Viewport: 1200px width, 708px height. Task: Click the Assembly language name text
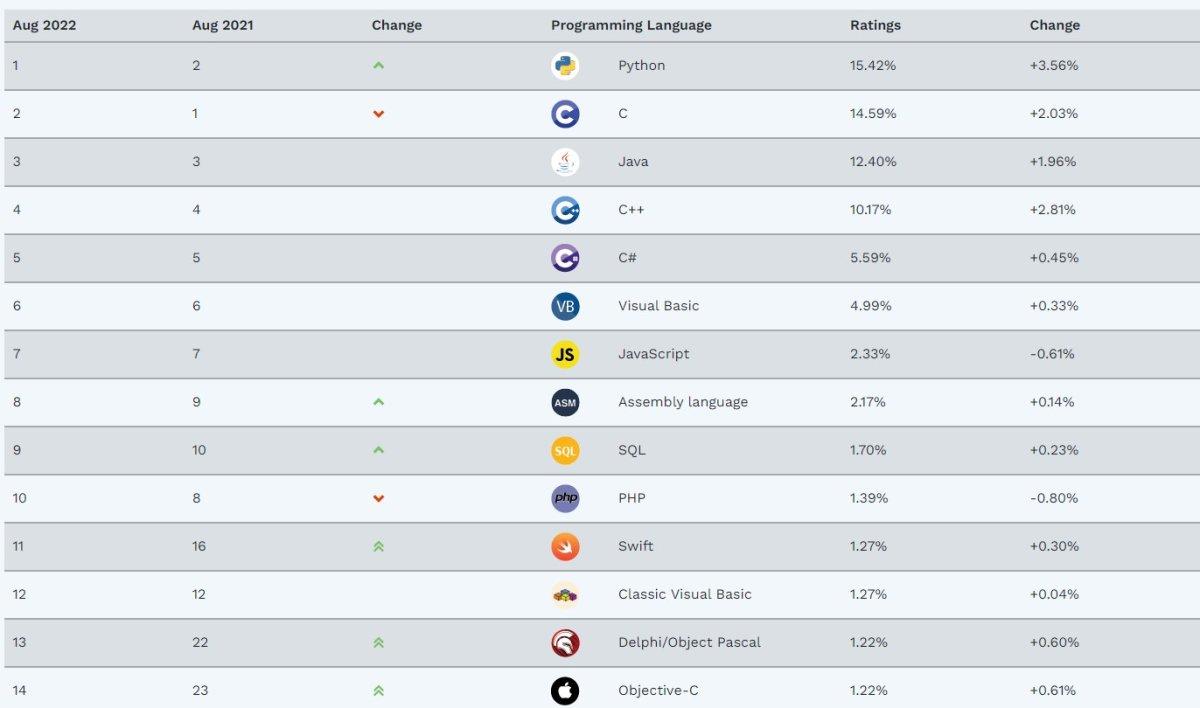click(x=682, y=402)
